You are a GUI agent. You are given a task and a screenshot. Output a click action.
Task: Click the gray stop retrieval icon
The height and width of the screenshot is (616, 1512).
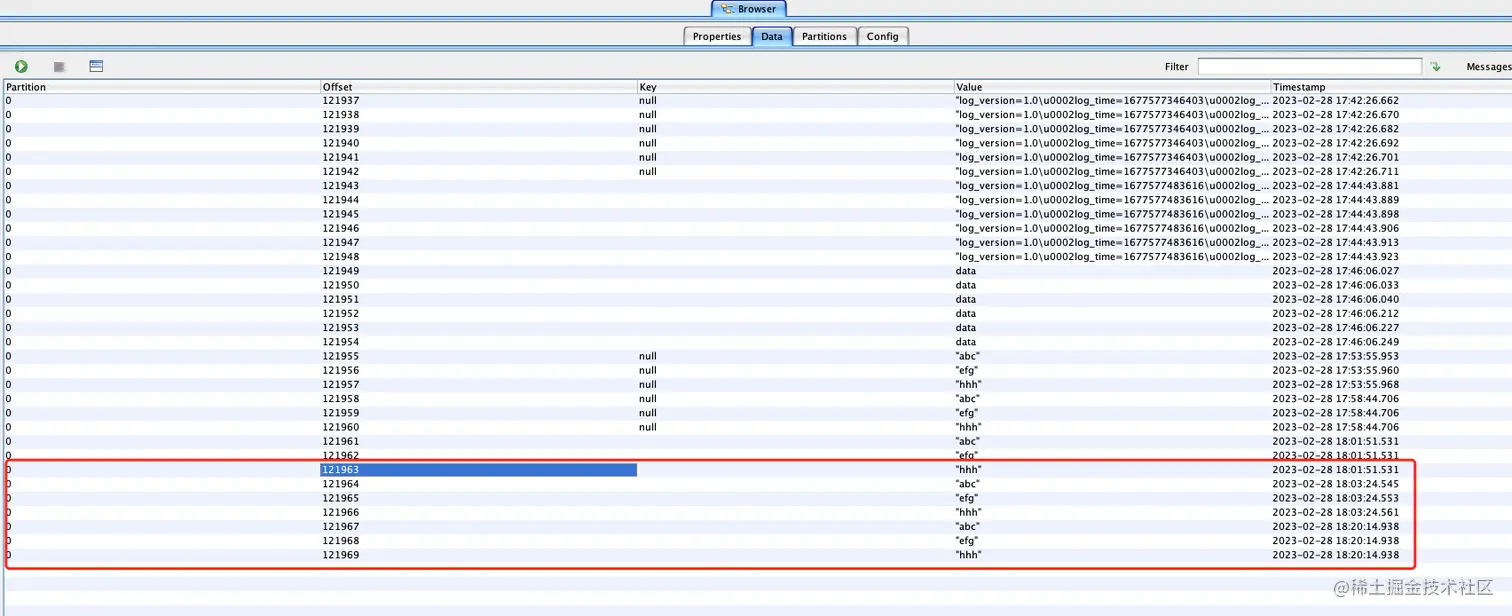59,66
